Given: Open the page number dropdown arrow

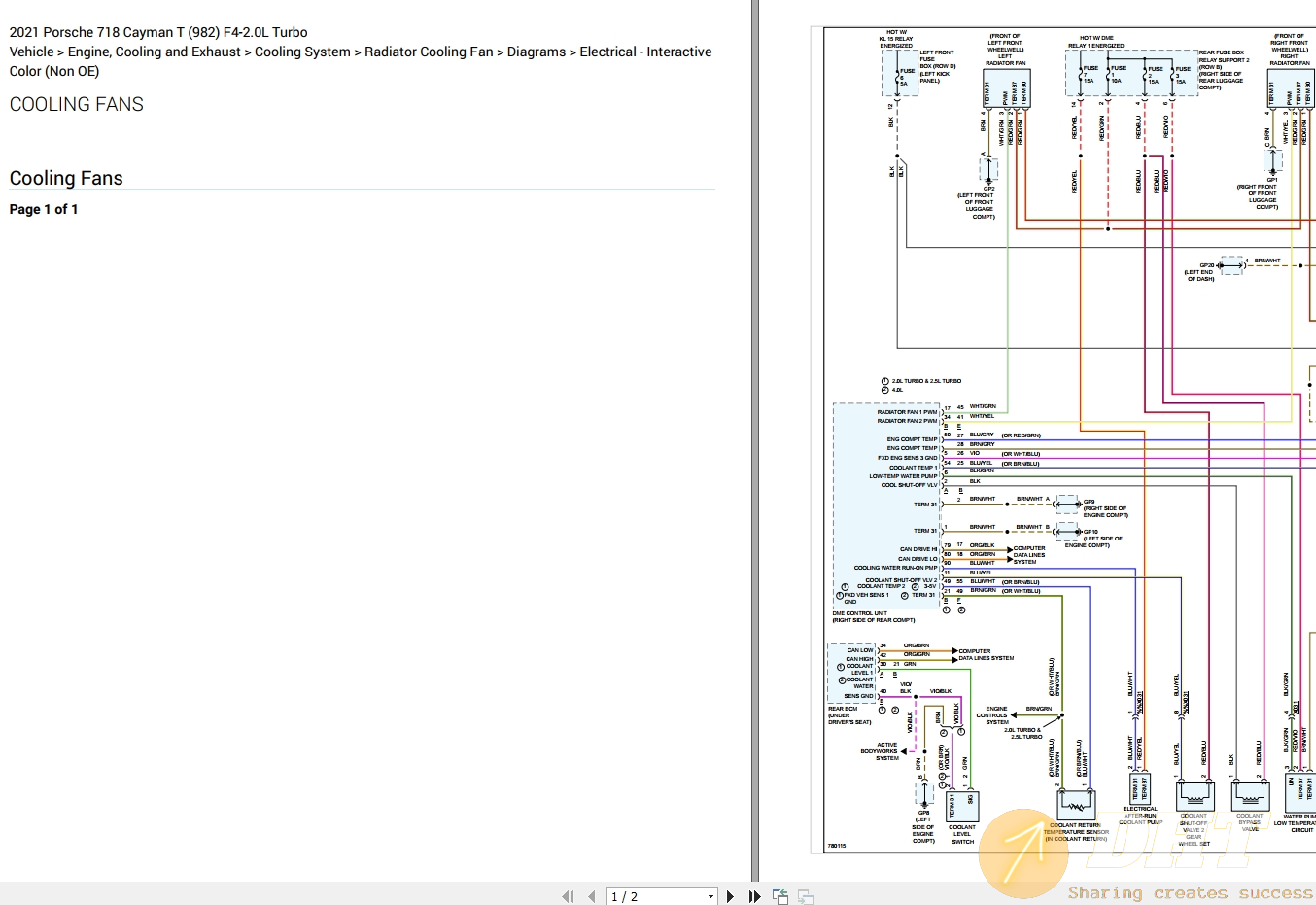Looking at the screenshot, I should point(710,896).
